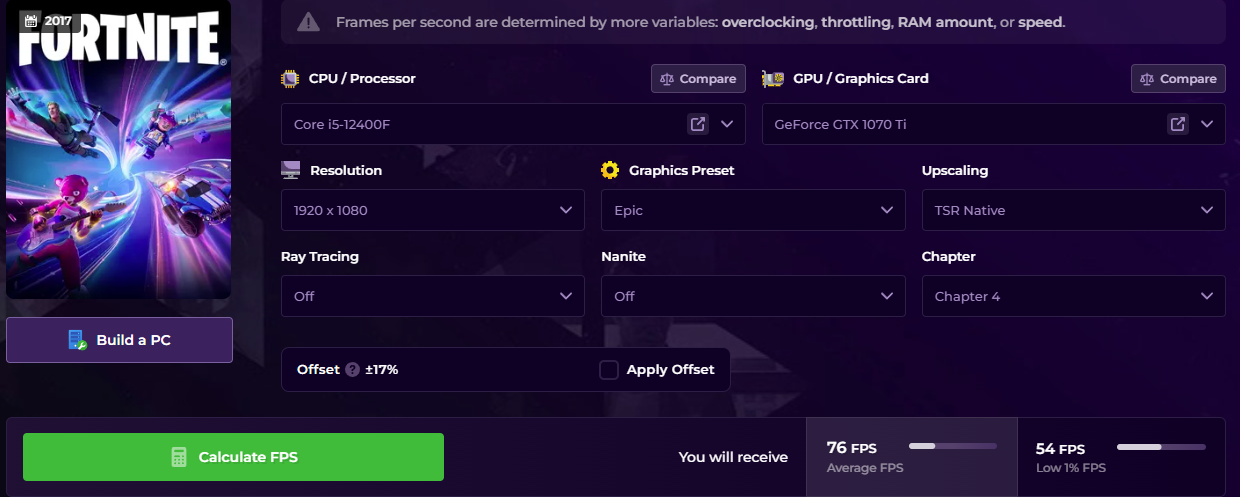Open GPU details external link icon
The height and width of the screenshot is (497, 1240).
click(1178, 124)
